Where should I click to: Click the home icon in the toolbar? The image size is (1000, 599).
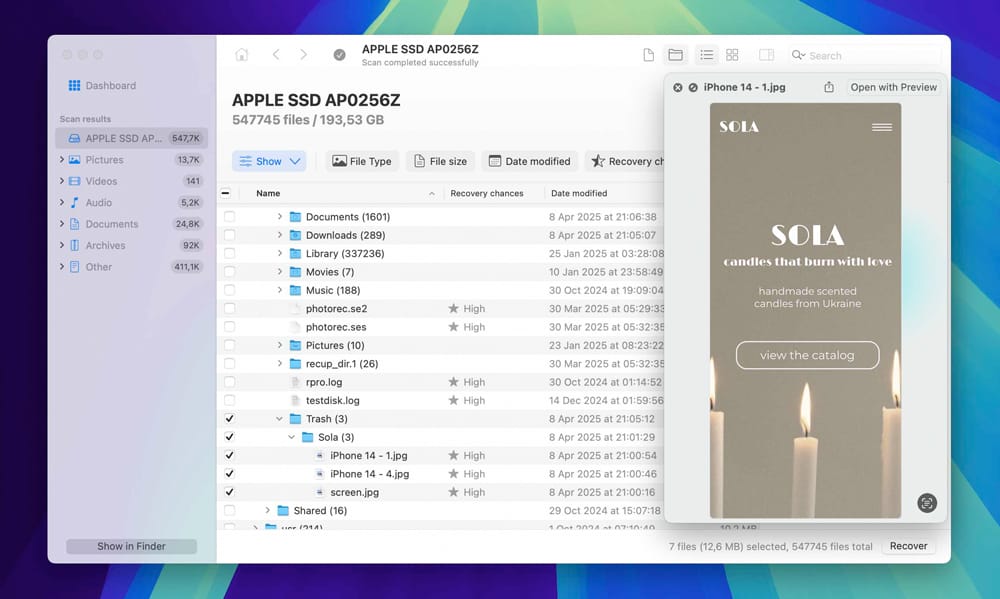coord(241,55)
